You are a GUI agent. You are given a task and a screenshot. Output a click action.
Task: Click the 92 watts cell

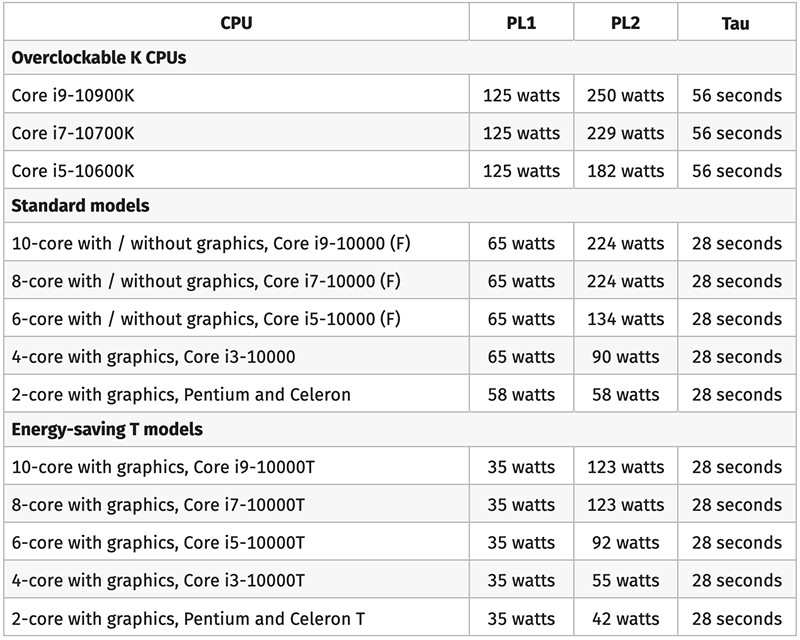(625, 543)
